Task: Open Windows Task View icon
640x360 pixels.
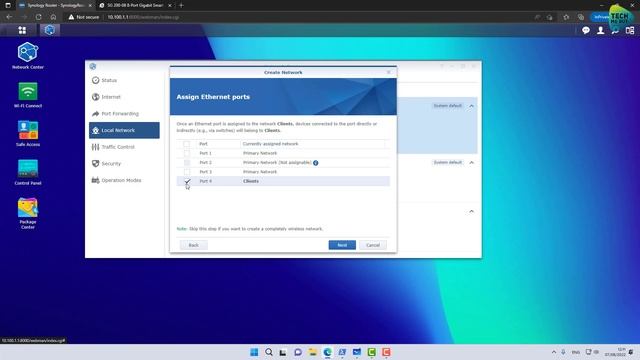Action: (x=283, y=352)
